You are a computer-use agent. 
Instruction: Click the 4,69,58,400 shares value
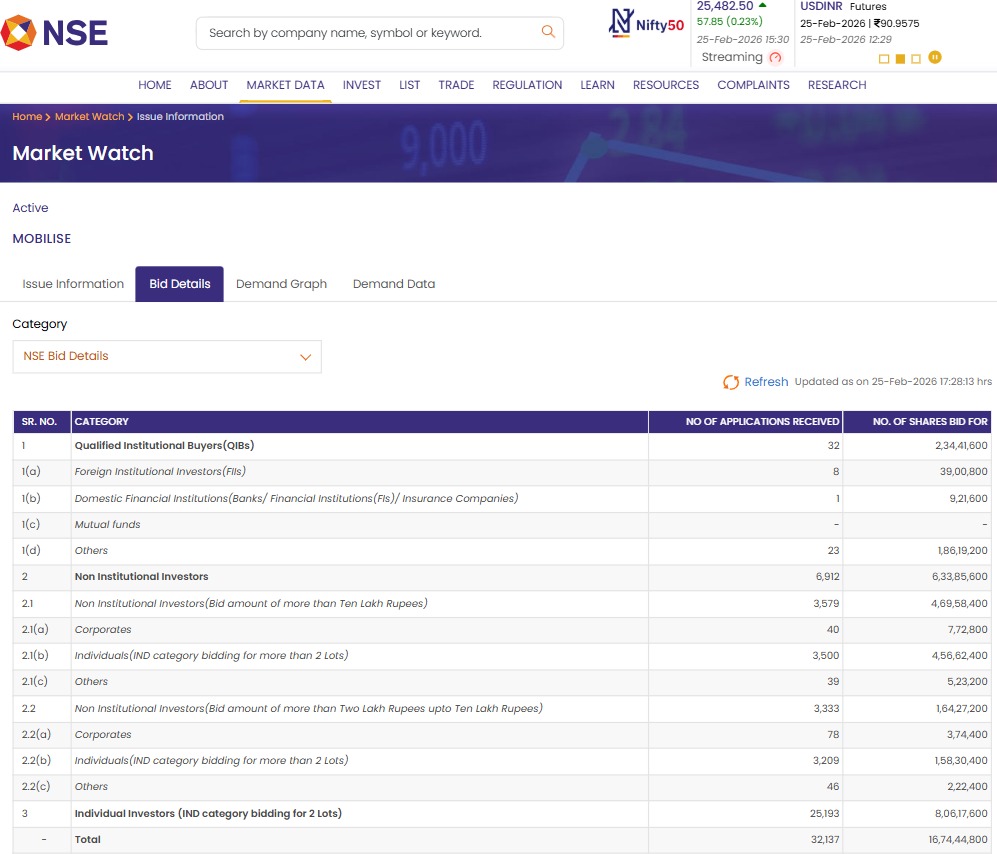959,603
